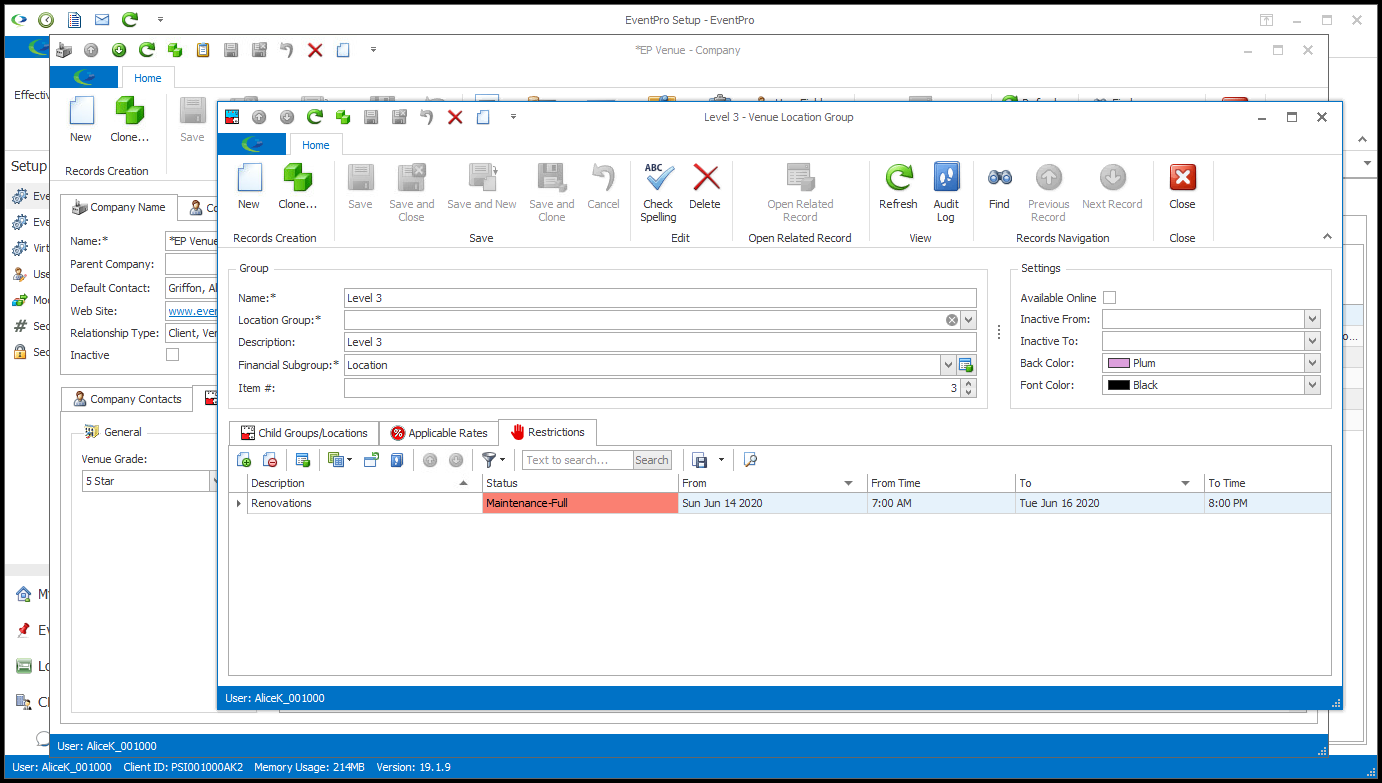Click the open-record icon beside Financial Subgroup

[x=966, y=365]
